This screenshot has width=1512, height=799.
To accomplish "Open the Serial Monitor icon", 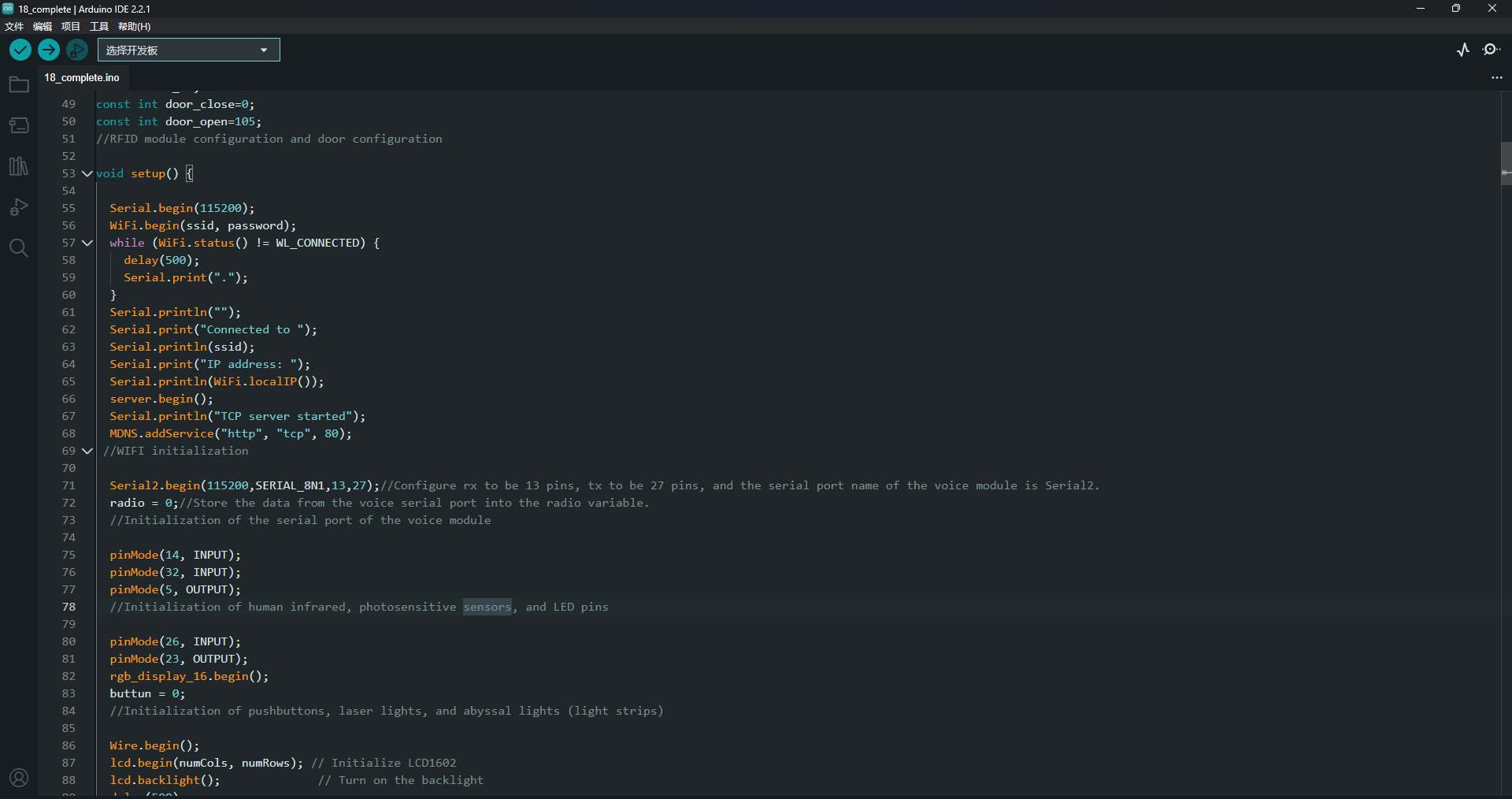I will [x=1492, y=50].
